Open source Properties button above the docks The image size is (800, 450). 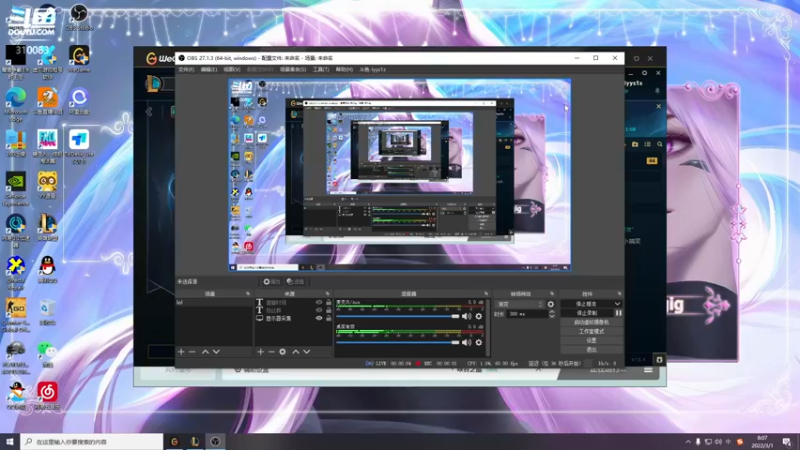pos(272,282)
